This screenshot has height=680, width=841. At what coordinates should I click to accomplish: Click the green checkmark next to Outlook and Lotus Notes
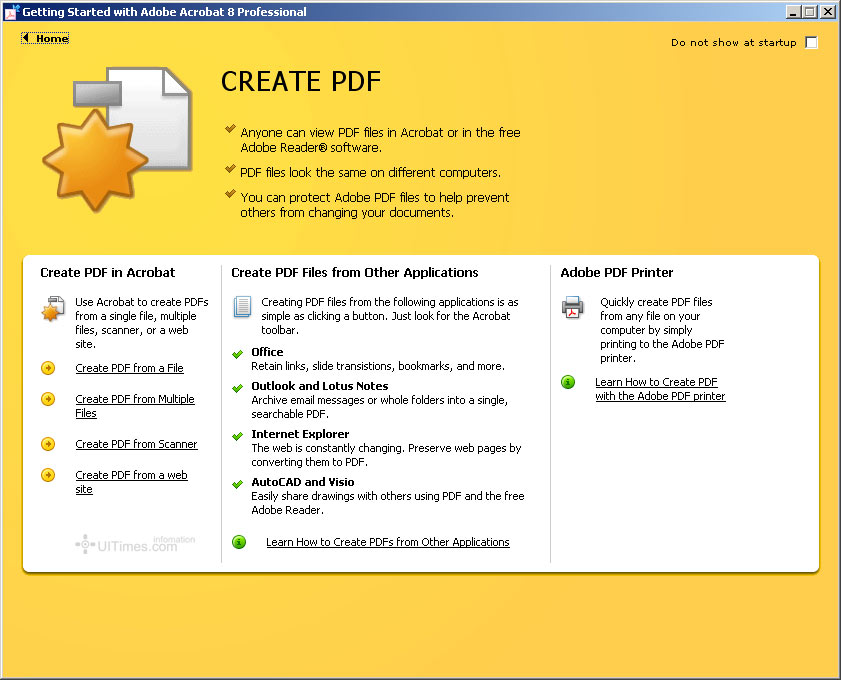coord(238,388)
